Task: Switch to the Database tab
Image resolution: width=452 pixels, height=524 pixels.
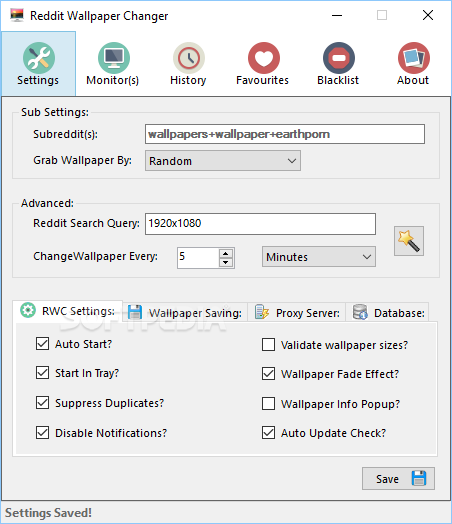Action: pos(388,312)
